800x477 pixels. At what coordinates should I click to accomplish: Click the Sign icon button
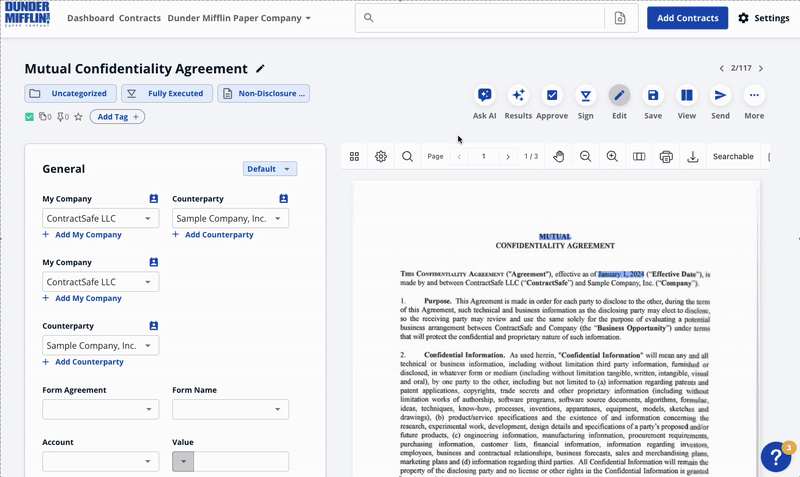pyautogui.click(x=586, y=96)
